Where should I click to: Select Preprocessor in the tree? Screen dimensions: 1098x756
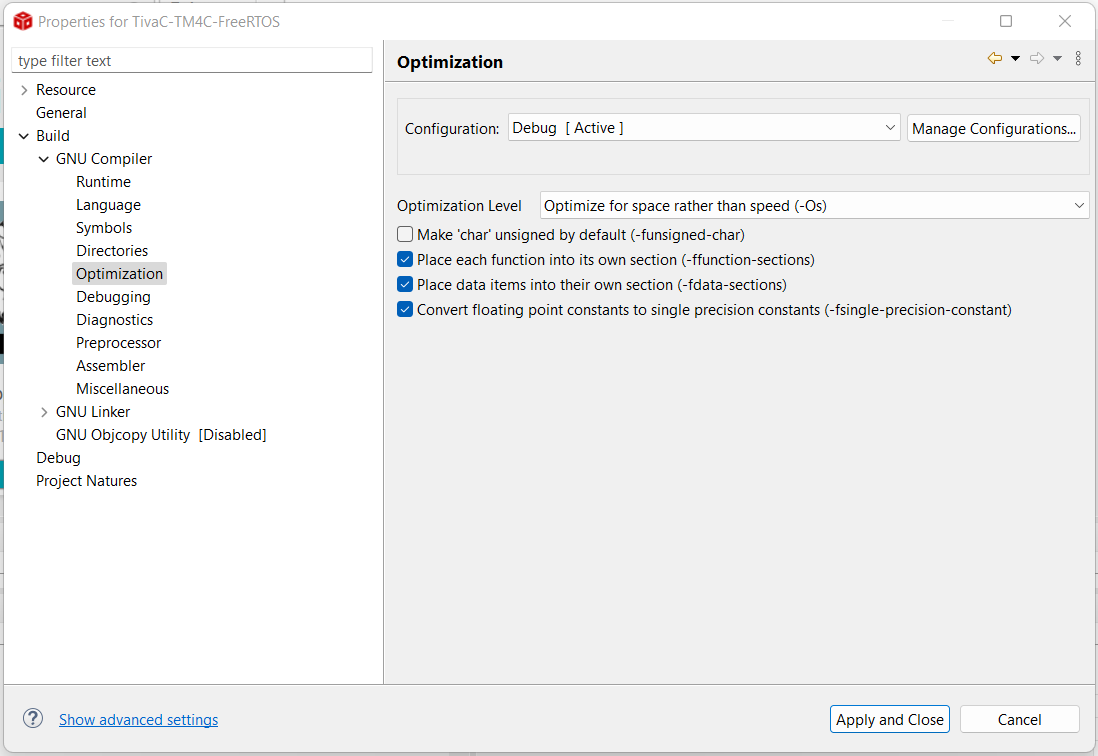(118, 343)
